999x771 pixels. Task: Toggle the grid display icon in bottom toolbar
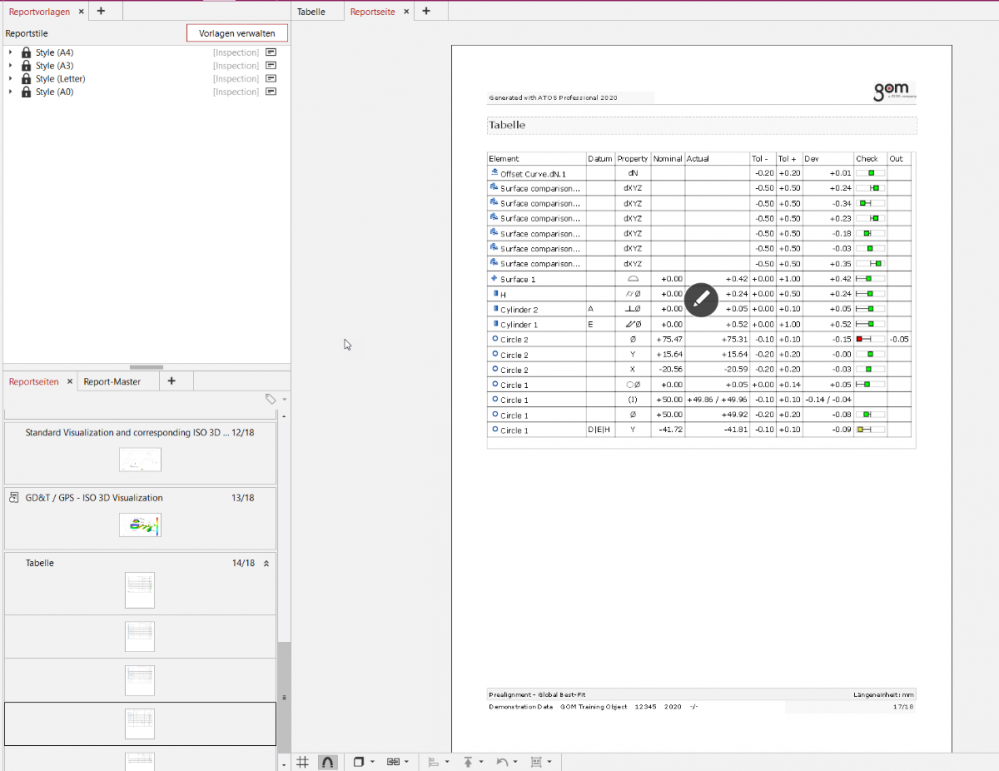303,762
